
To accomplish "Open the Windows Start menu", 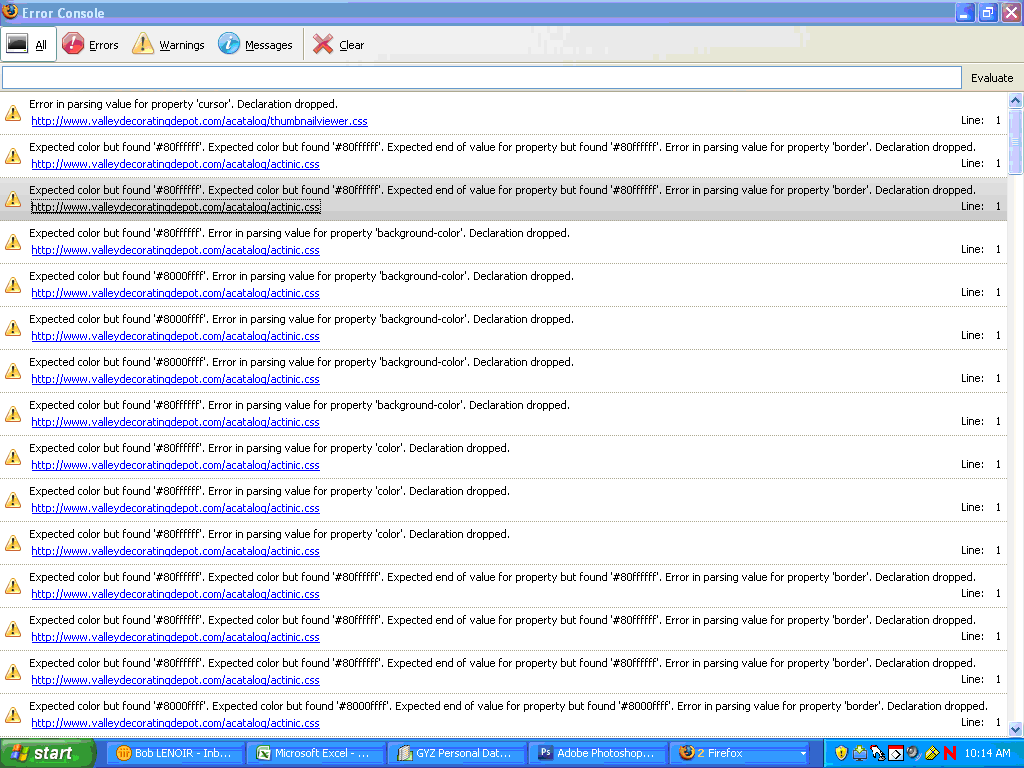I will (42, 753).
